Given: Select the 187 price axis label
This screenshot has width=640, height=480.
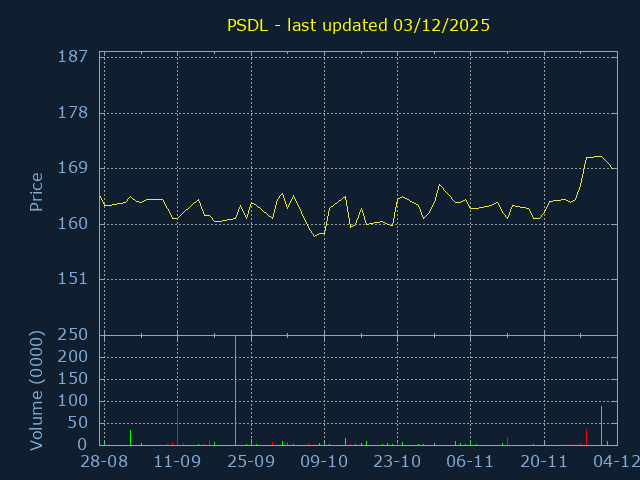Looking at the screenshot, I should coord(73,57).
